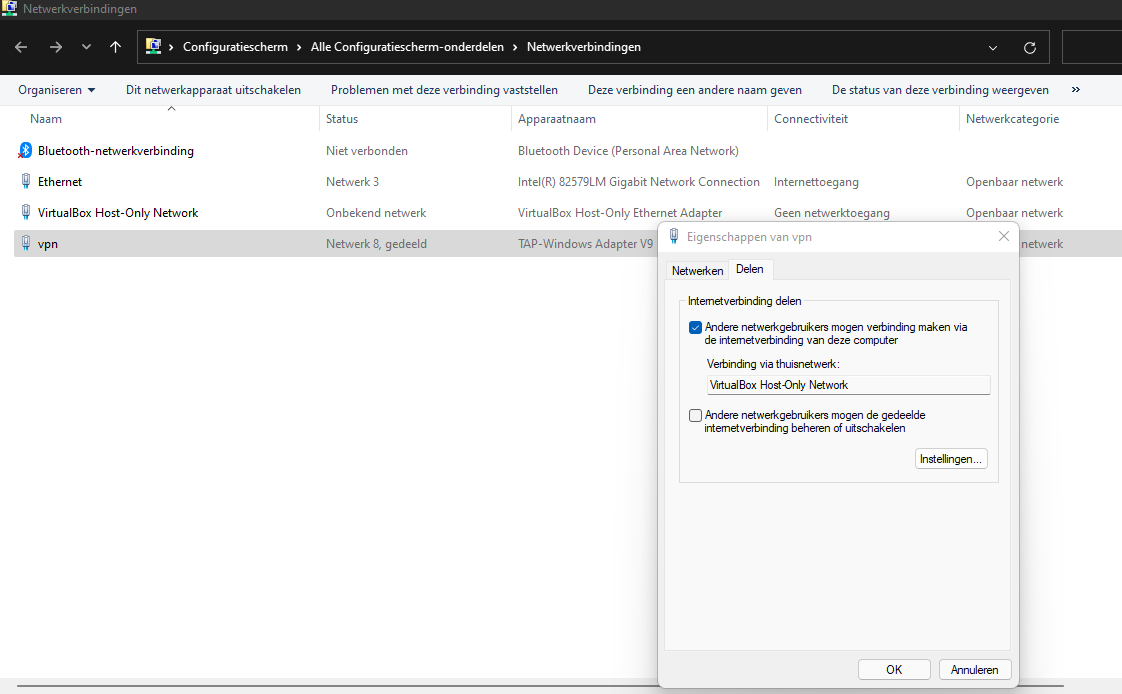The image size is (1122, 694).
Task: Click the search box beside the address bar
Action: click(1092, 47)
